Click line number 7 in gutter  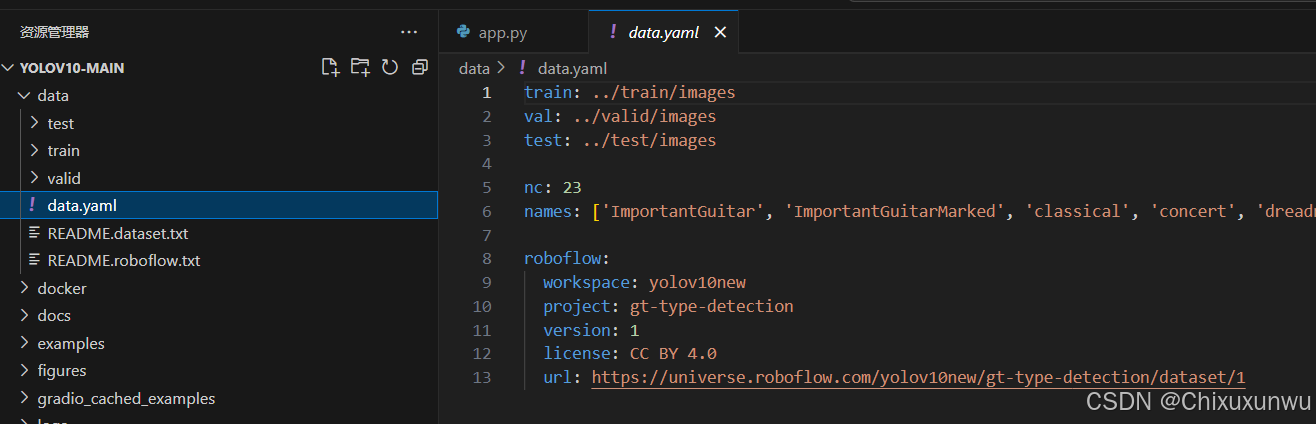click(x=487, y=235)
